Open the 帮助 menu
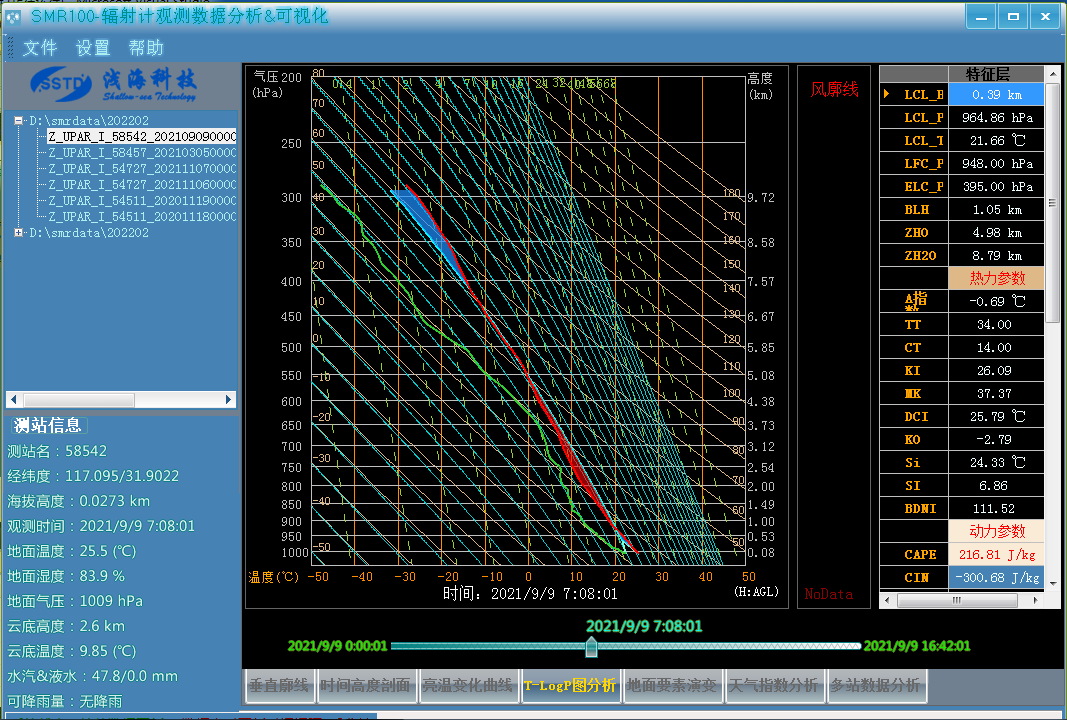 [x=146, y=48]
